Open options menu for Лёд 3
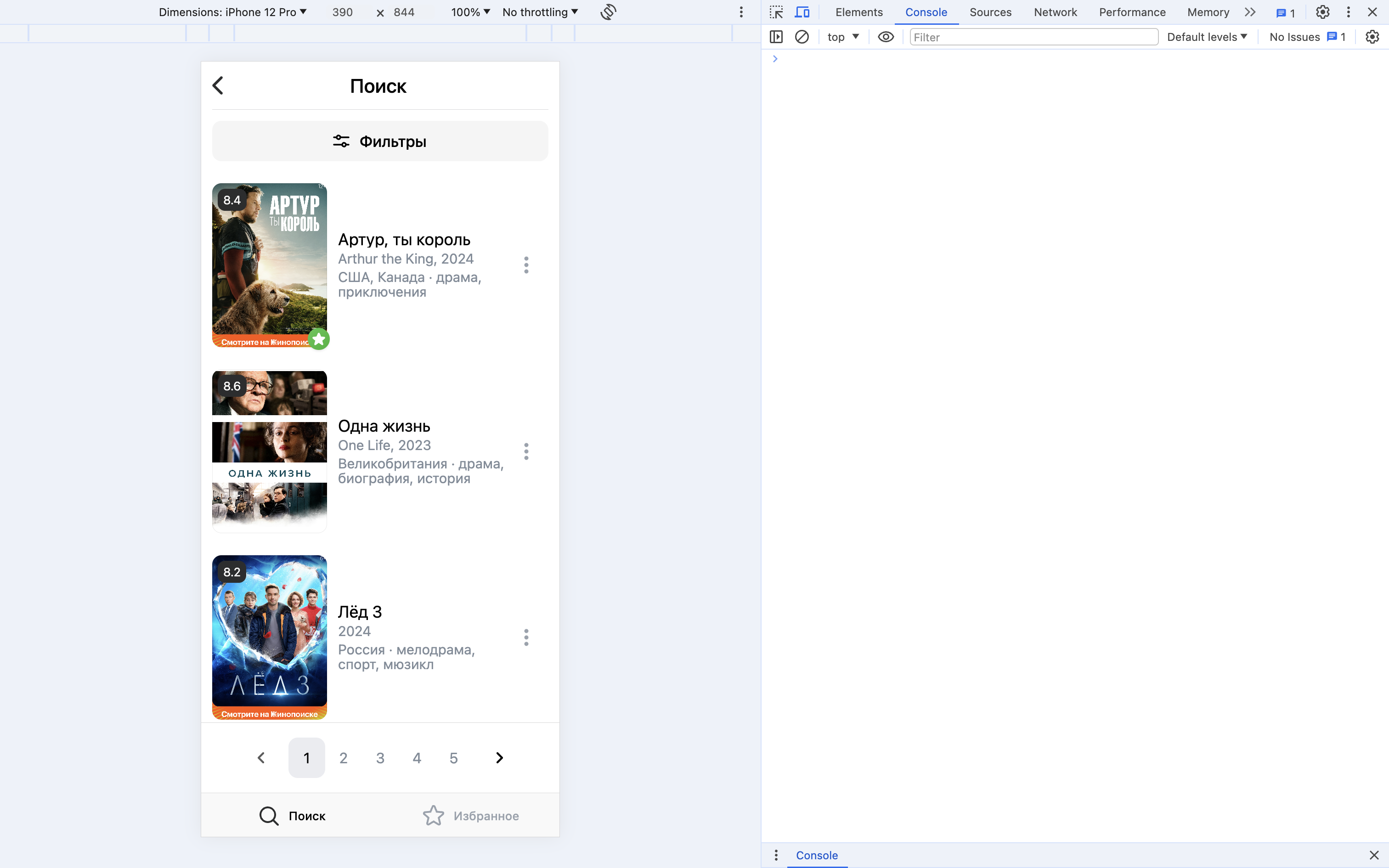 click(526, 637)
